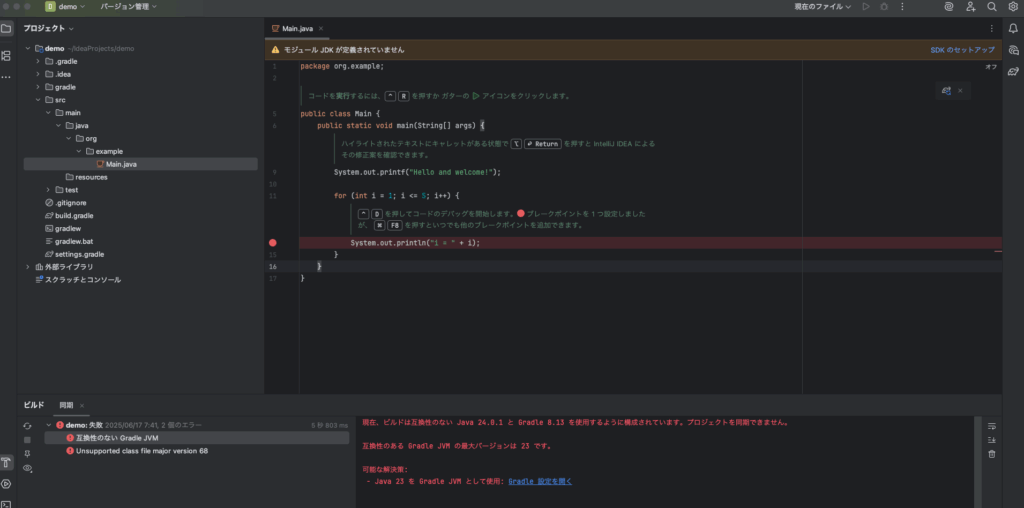Toggle pin tab icon in Build panel
The image size is (1024, 508).
pyautogui.click(x=27, y=453)
